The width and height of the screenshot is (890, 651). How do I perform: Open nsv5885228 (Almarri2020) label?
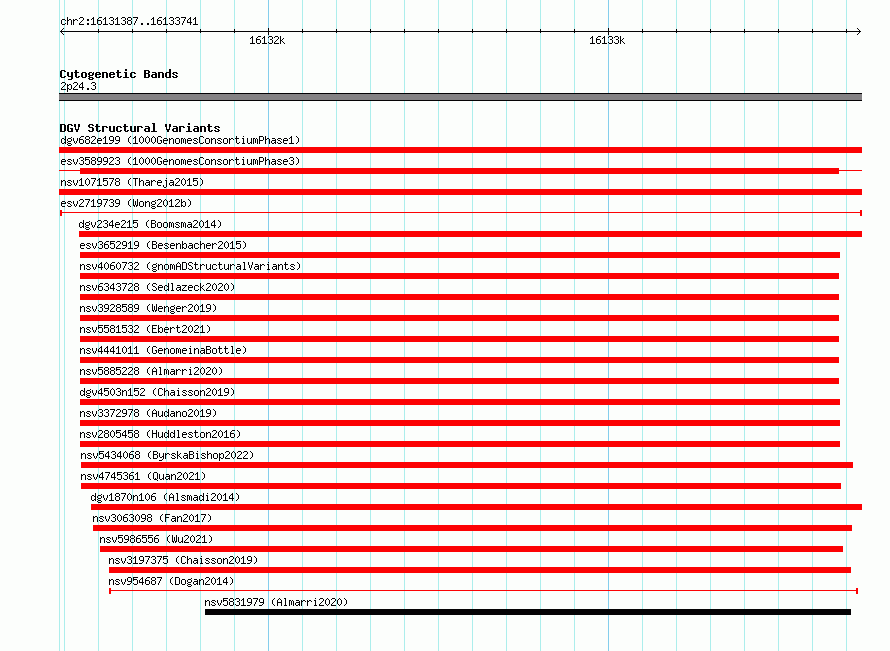point(151,371)
